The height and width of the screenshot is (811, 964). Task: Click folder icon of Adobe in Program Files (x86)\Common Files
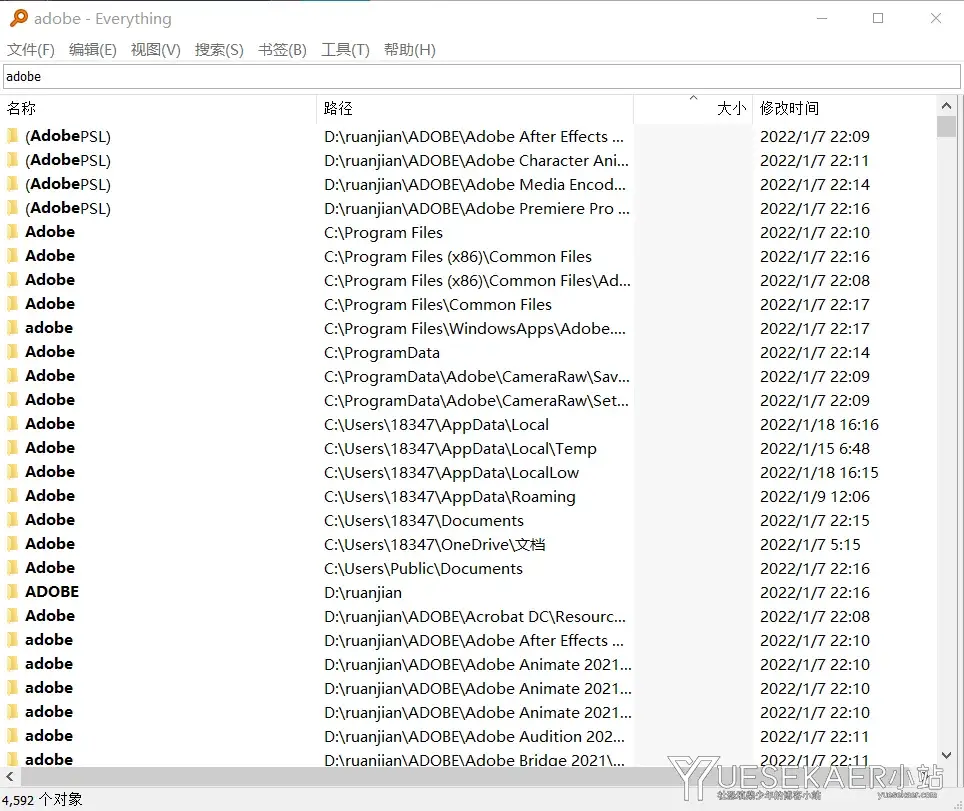[x=12, y=256]
